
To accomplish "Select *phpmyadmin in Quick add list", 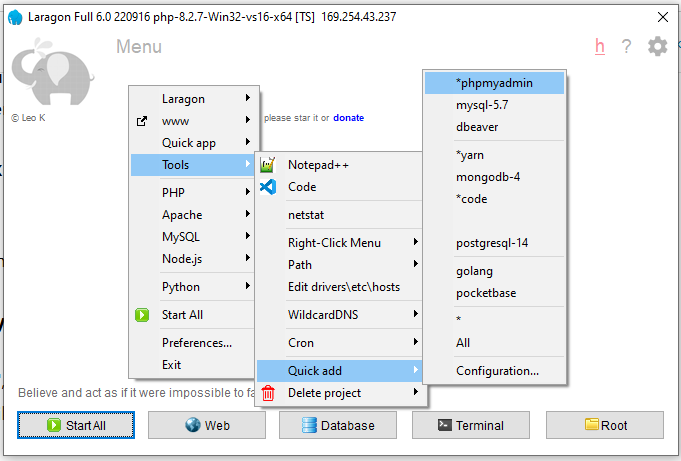I will [x=494, y=83].
